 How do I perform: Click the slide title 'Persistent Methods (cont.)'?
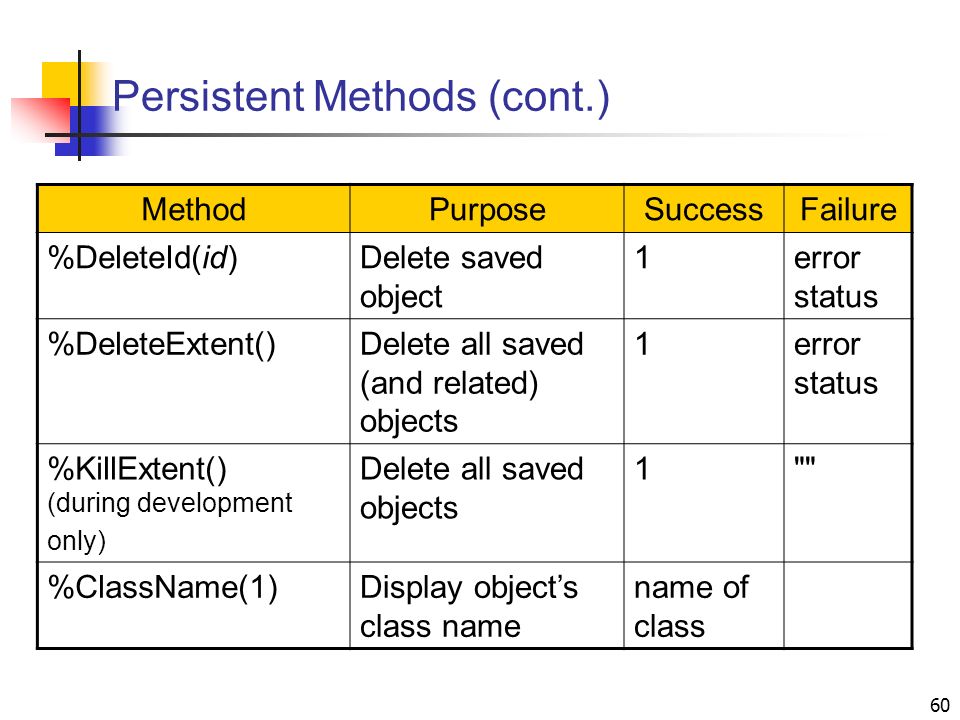click(361, 98)
